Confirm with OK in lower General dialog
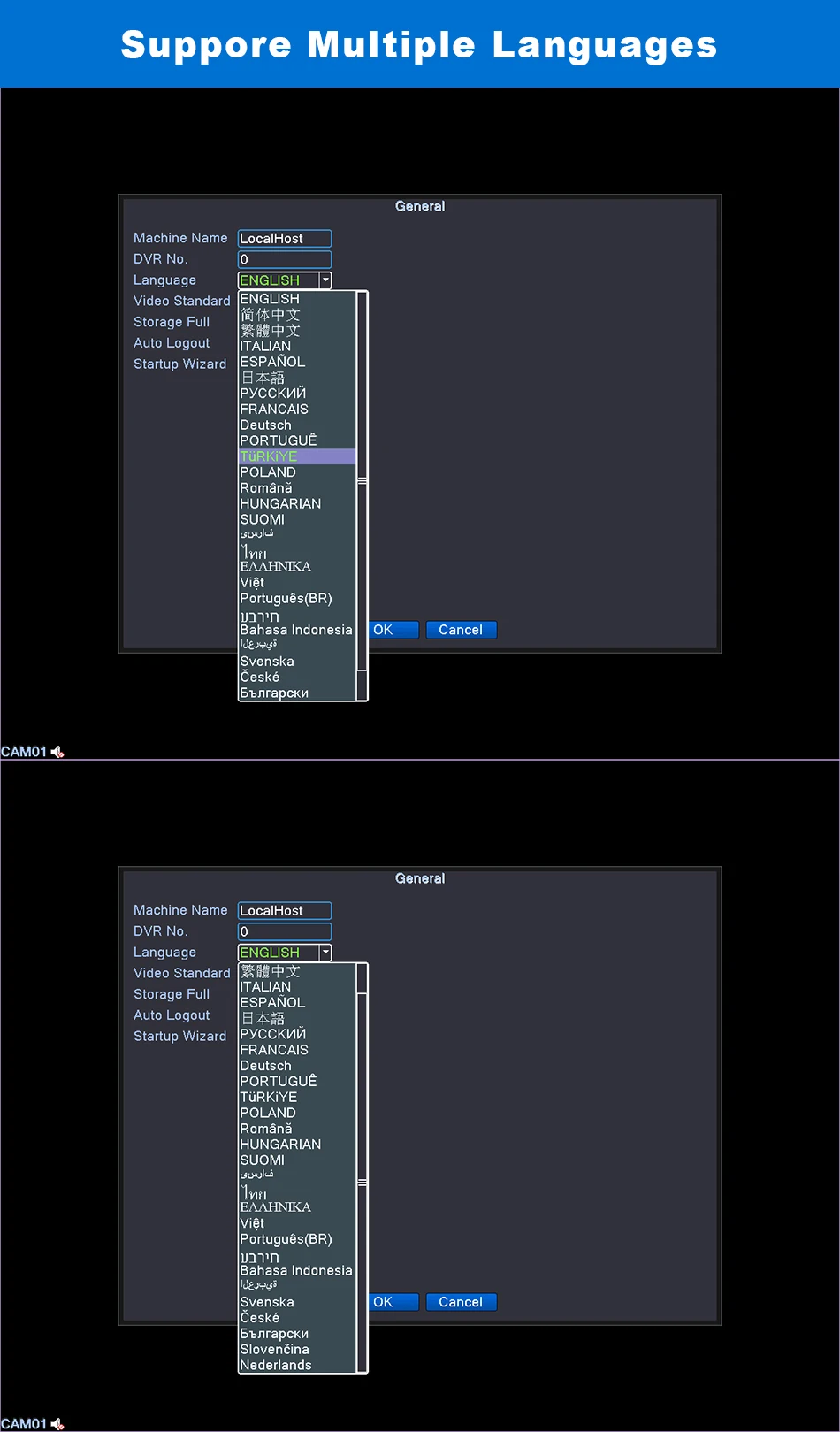The height and width of the screenshot is (1432, 840). [393, 1302]
